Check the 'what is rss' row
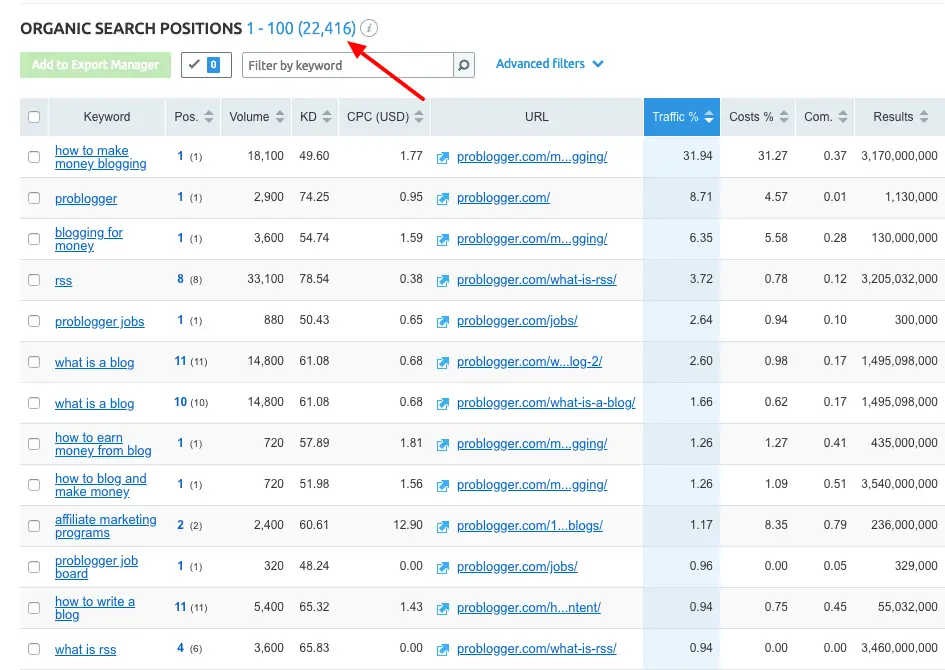Screen dimensions: 945x670 click(x=34, y=648)
